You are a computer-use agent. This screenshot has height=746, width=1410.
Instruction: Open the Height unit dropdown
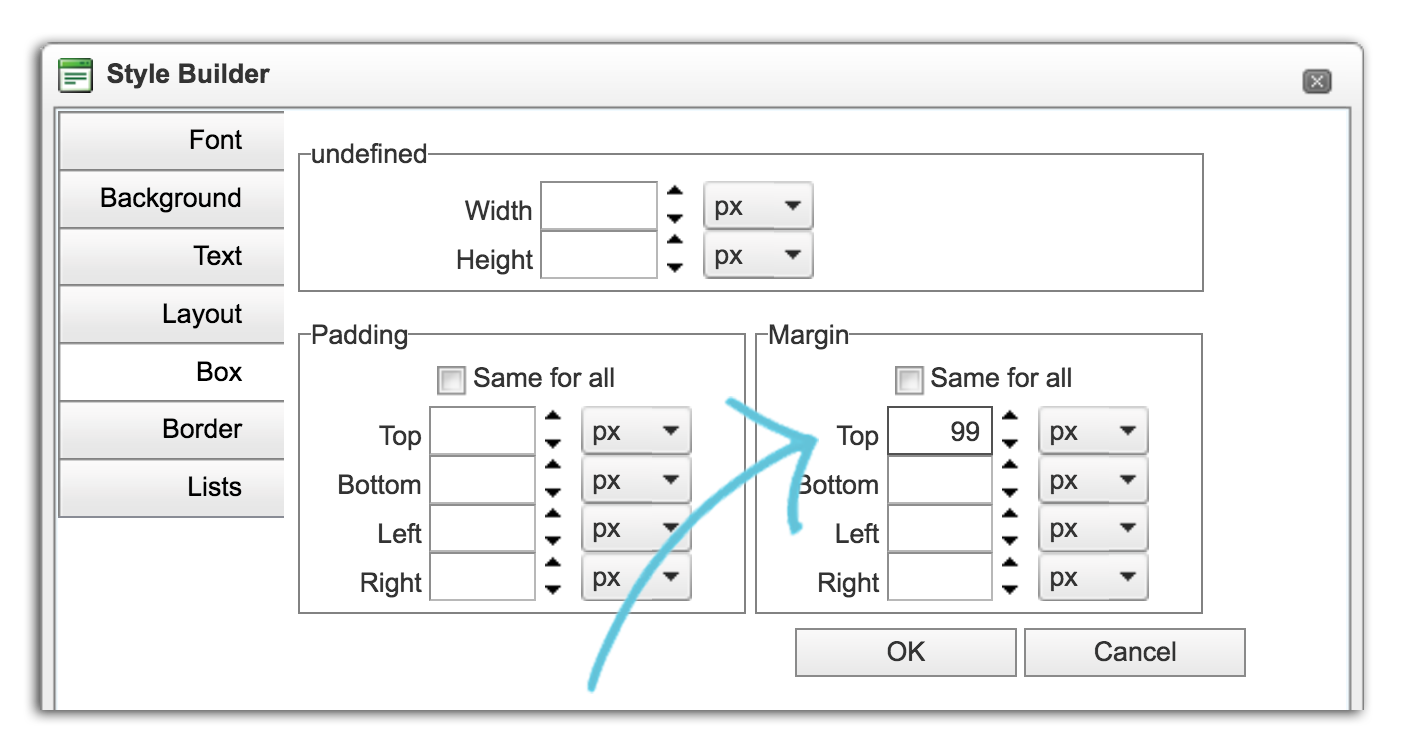757,255
